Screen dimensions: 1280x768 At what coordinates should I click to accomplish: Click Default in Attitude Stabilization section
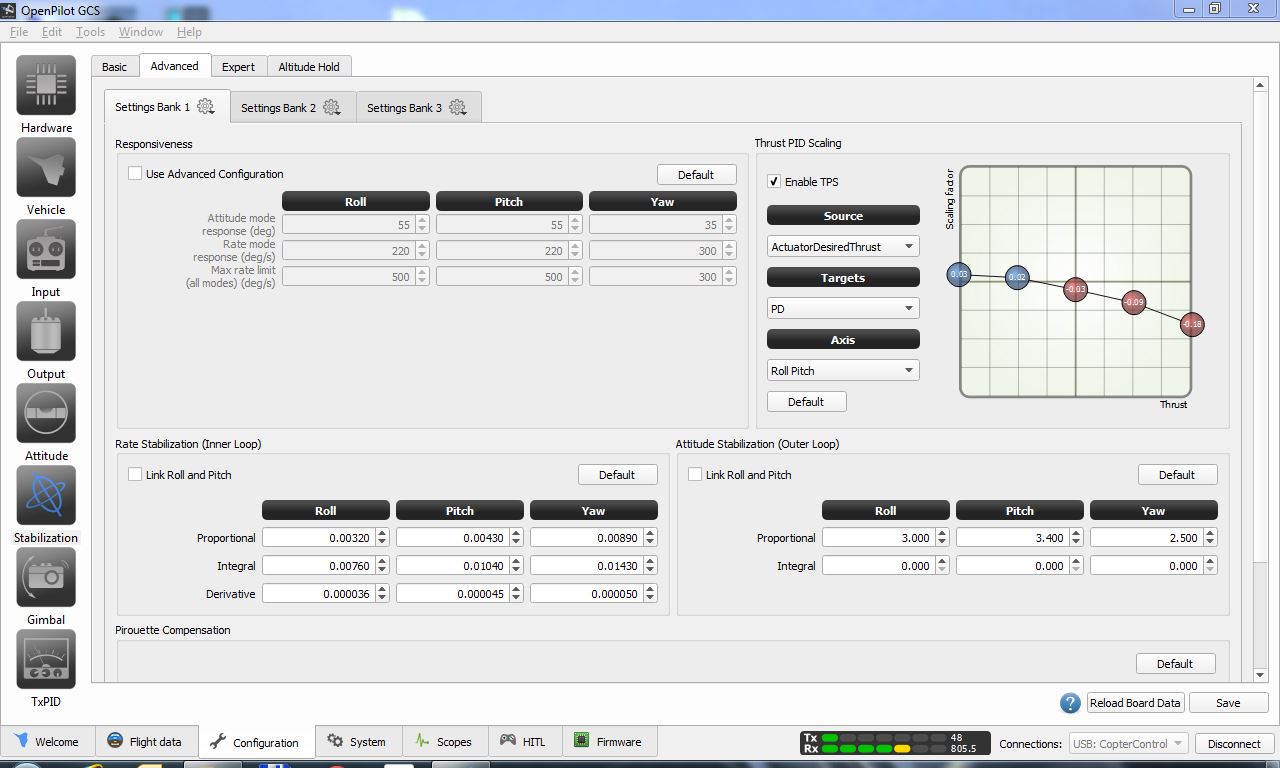pyautogui.click(x=1177, y=474)
